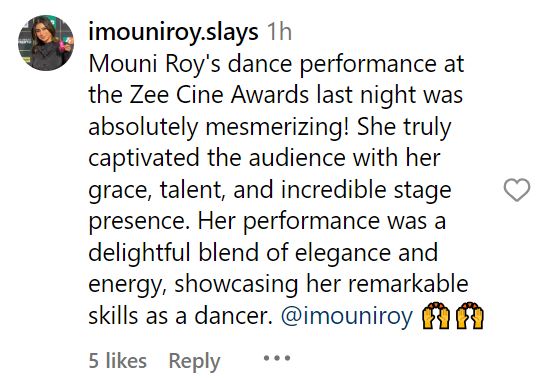Click the words "Zee Cine Awards"

coord(219,95)
